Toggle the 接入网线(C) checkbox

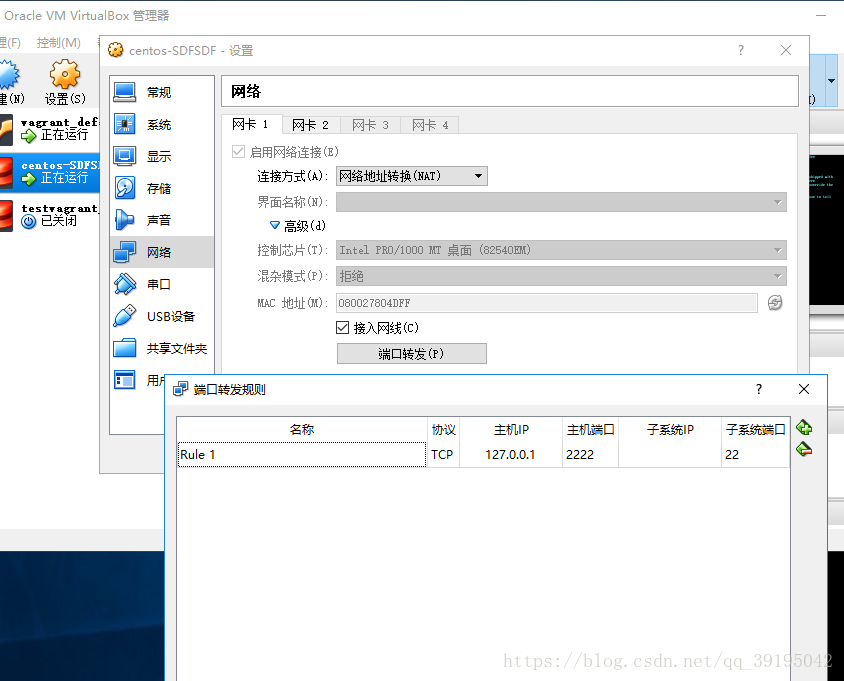(x=342, y=327)
